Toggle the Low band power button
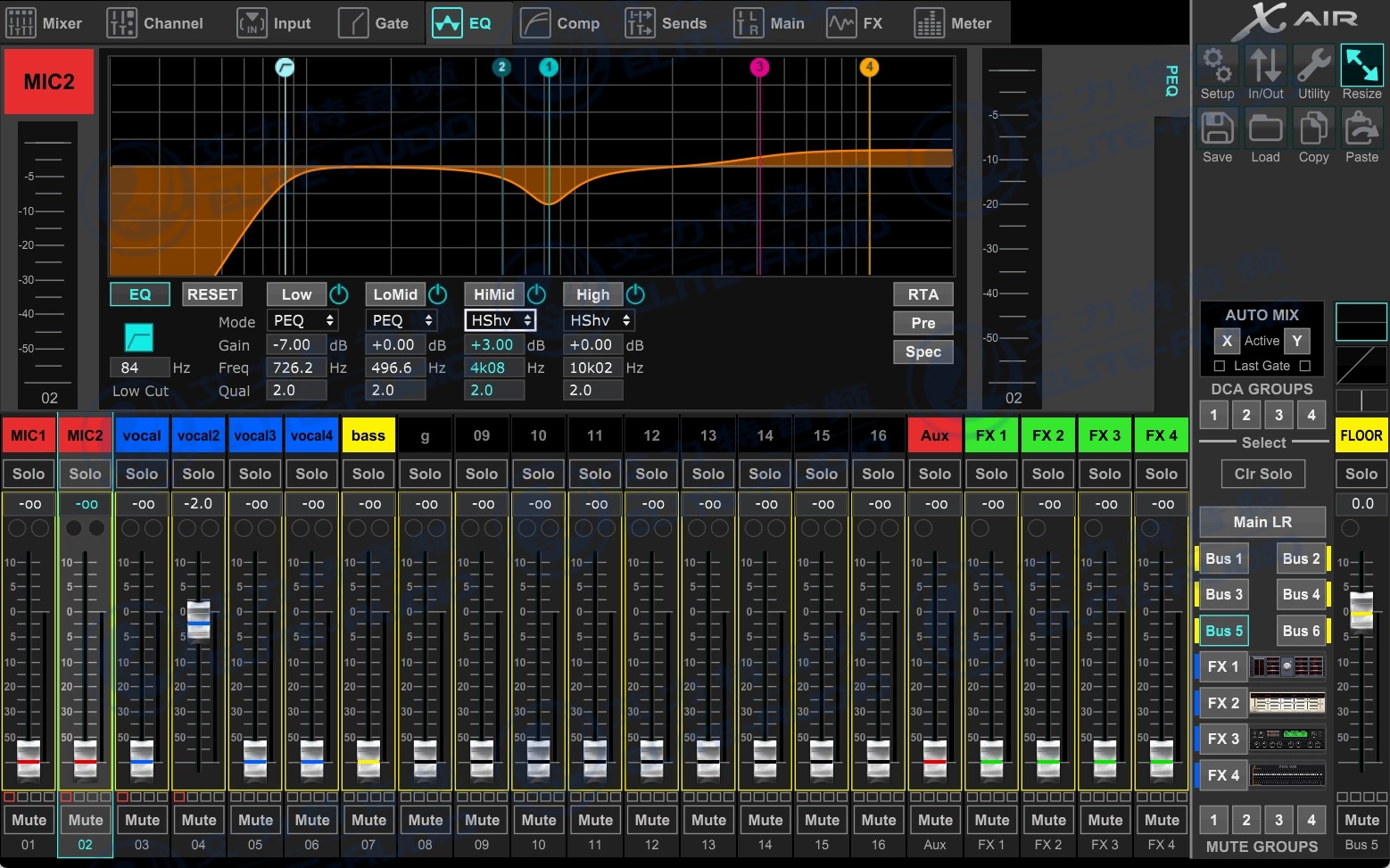1390x868 pixels. click(339, 293)
